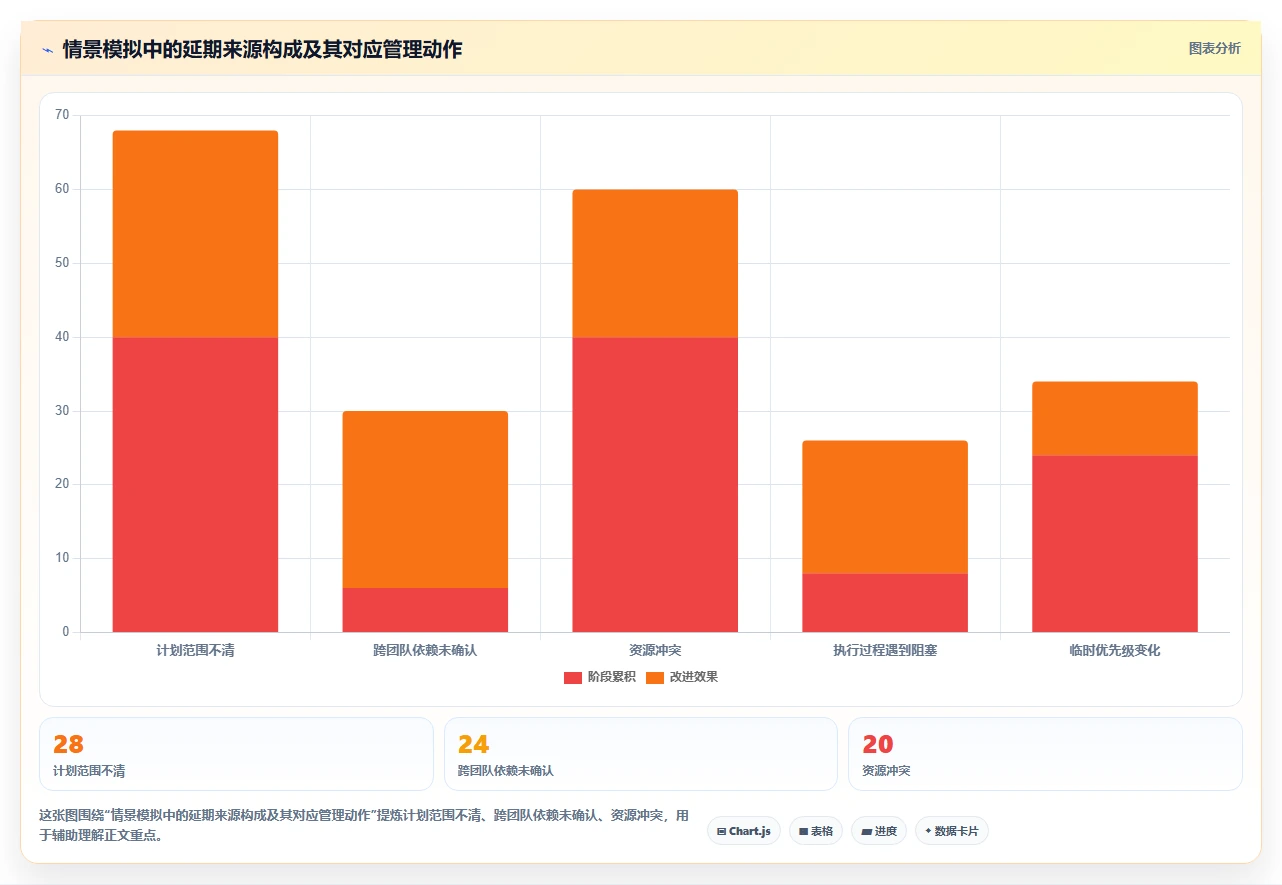Select the red bar segment for 临时优先级变化
1282x885 pixels.
coord(1115,544)
